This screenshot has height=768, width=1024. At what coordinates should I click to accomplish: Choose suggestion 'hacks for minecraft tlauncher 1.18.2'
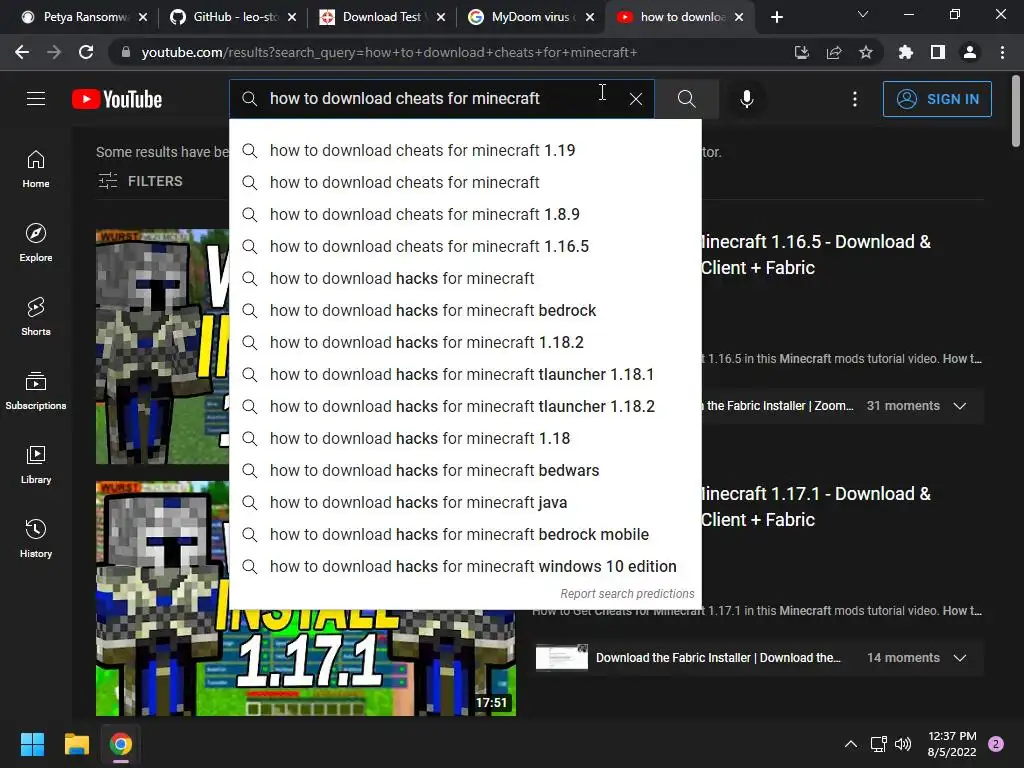pos(466,406)
